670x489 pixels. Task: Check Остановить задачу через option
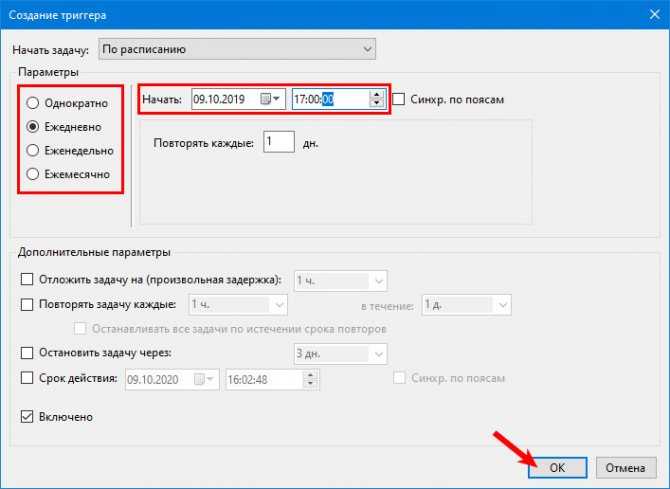tap(27, 353)
